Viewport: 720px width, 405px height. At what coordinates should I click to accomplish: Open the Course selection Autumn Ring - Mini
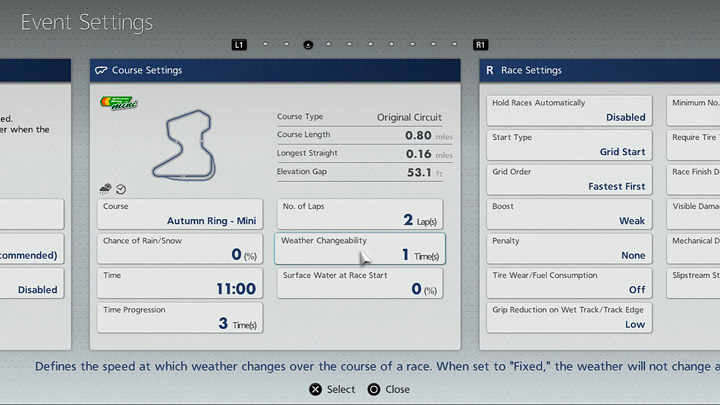point(180,214)
